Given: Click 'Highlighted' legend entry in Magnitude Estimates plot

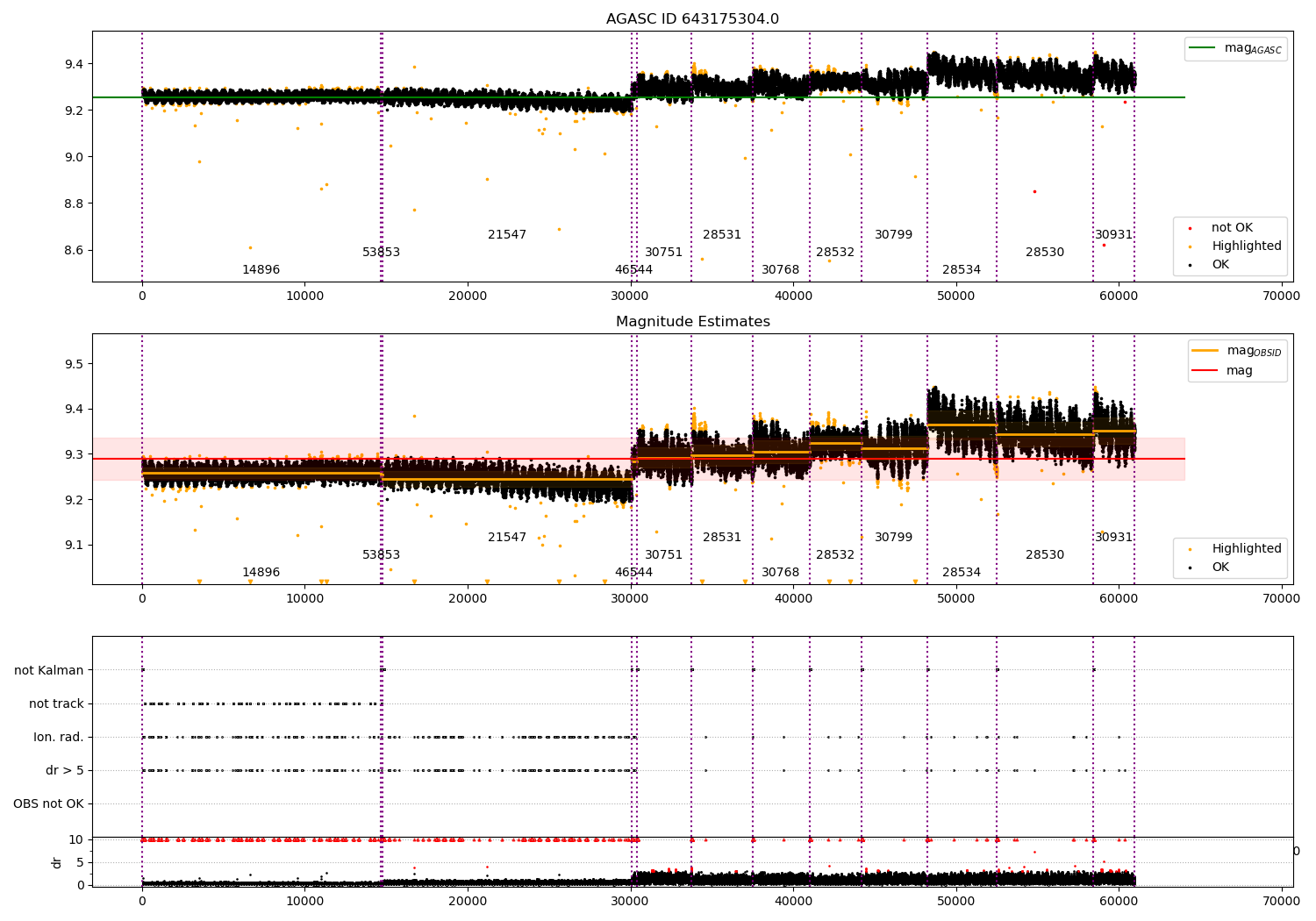Looking at the screenshot, I should click(1235, 548).
